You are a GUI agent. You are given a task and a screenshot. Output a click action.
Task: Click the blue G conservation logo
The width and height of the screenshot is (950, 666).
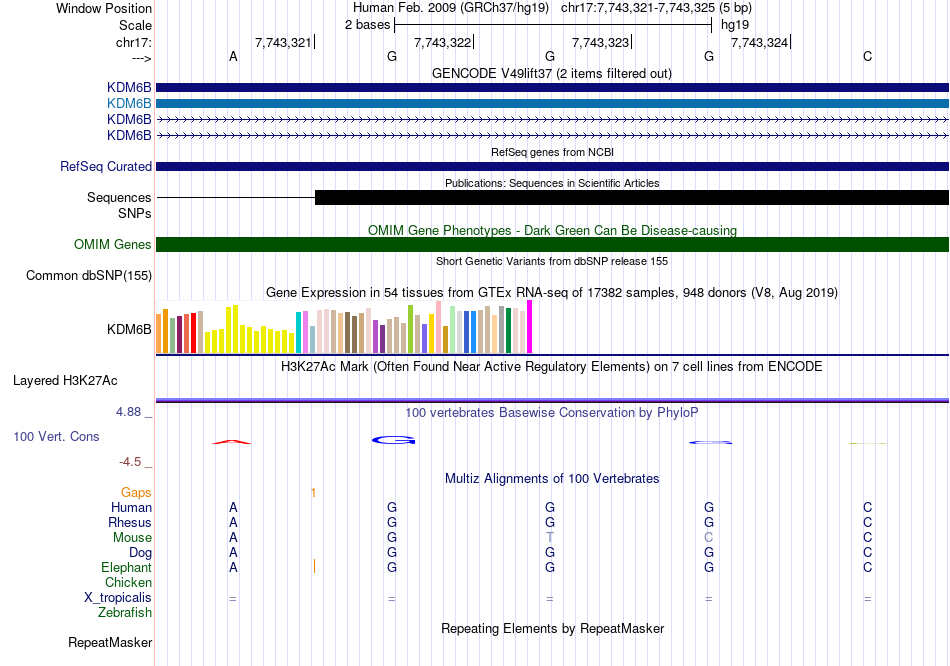[x=394, y=440]
